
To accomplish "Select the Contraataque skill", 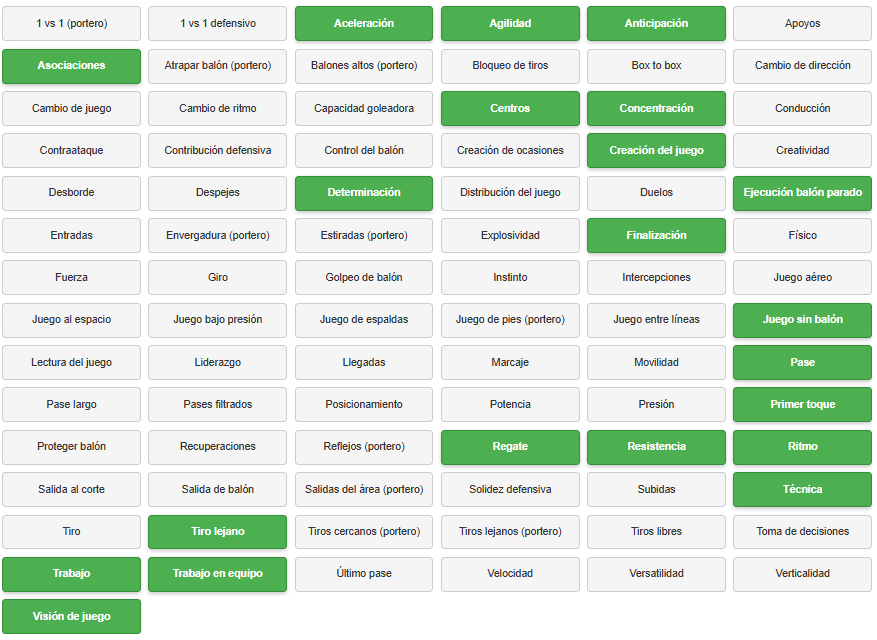I will 71,151.
